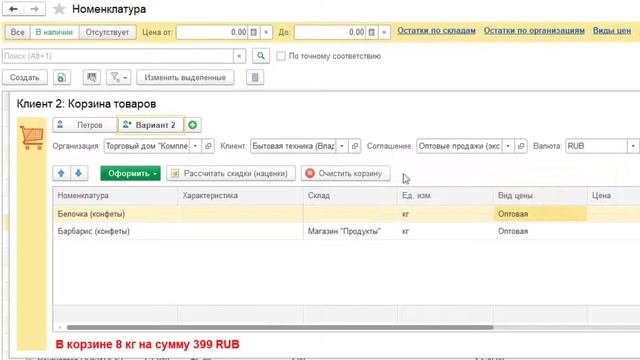Click the Создать button
Viewport: 640px width, 360px height.
coord(24,77)
